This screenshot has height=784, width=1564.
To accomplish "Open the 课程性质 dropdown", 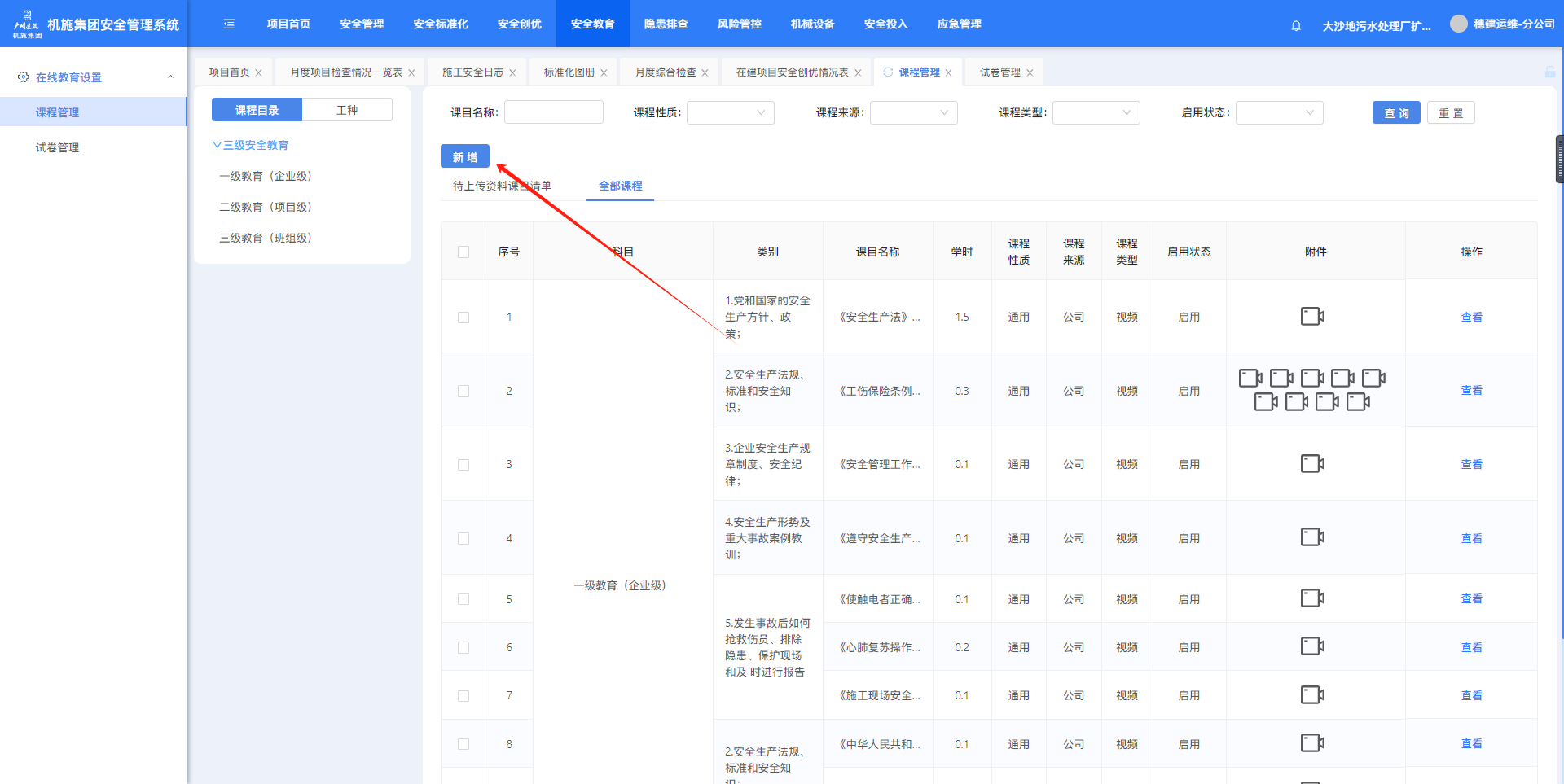I will [730, 112].
